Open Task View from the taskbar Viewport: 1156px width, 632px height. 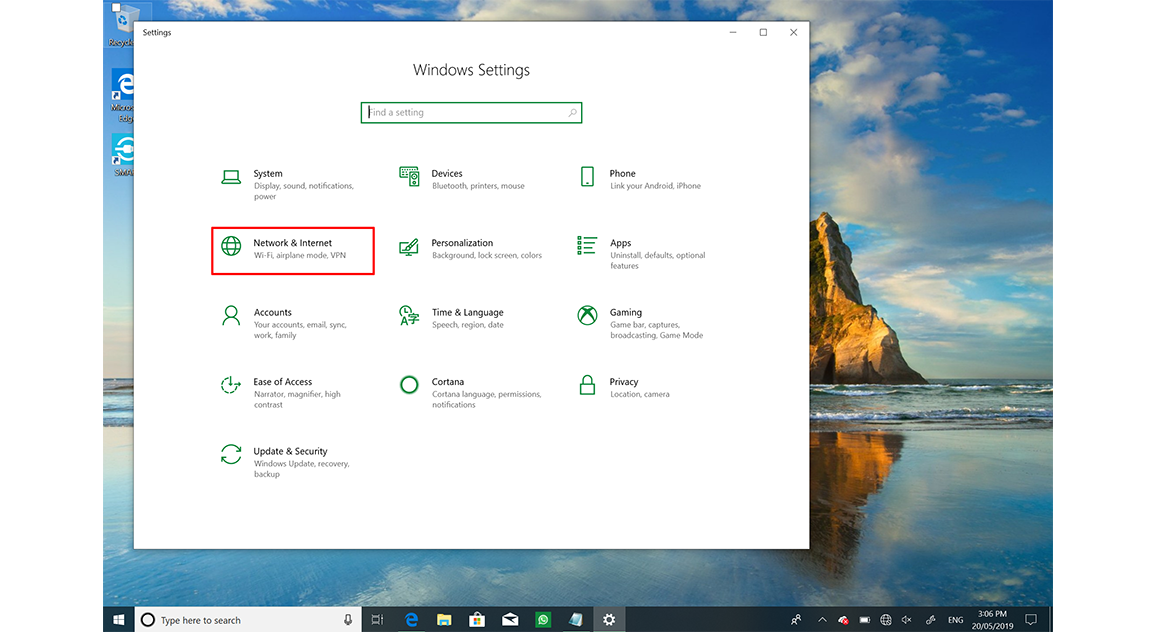point(377,619)
